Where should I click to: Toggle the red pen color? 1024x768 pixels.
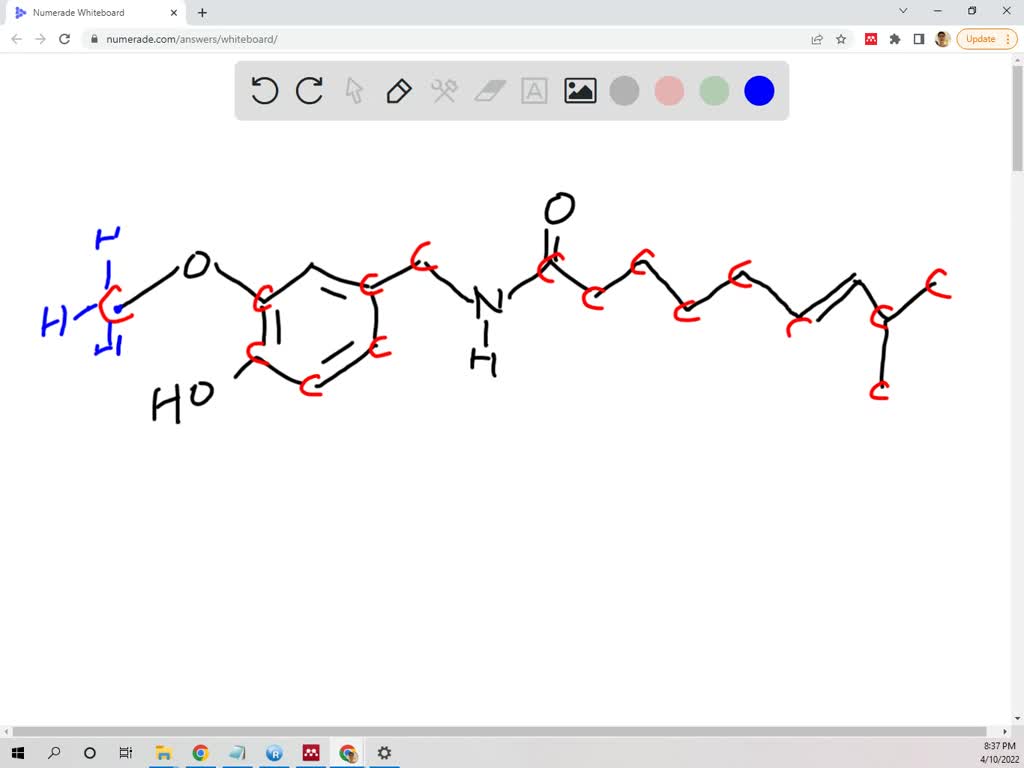coord(668,90)
